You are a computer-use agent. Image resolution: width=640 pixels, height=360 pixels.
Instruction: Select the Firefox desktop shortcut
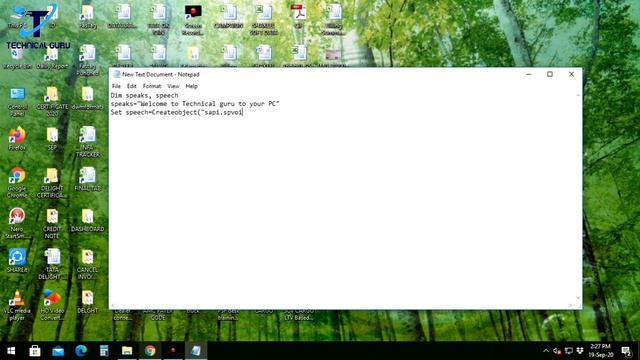[17, 139]
